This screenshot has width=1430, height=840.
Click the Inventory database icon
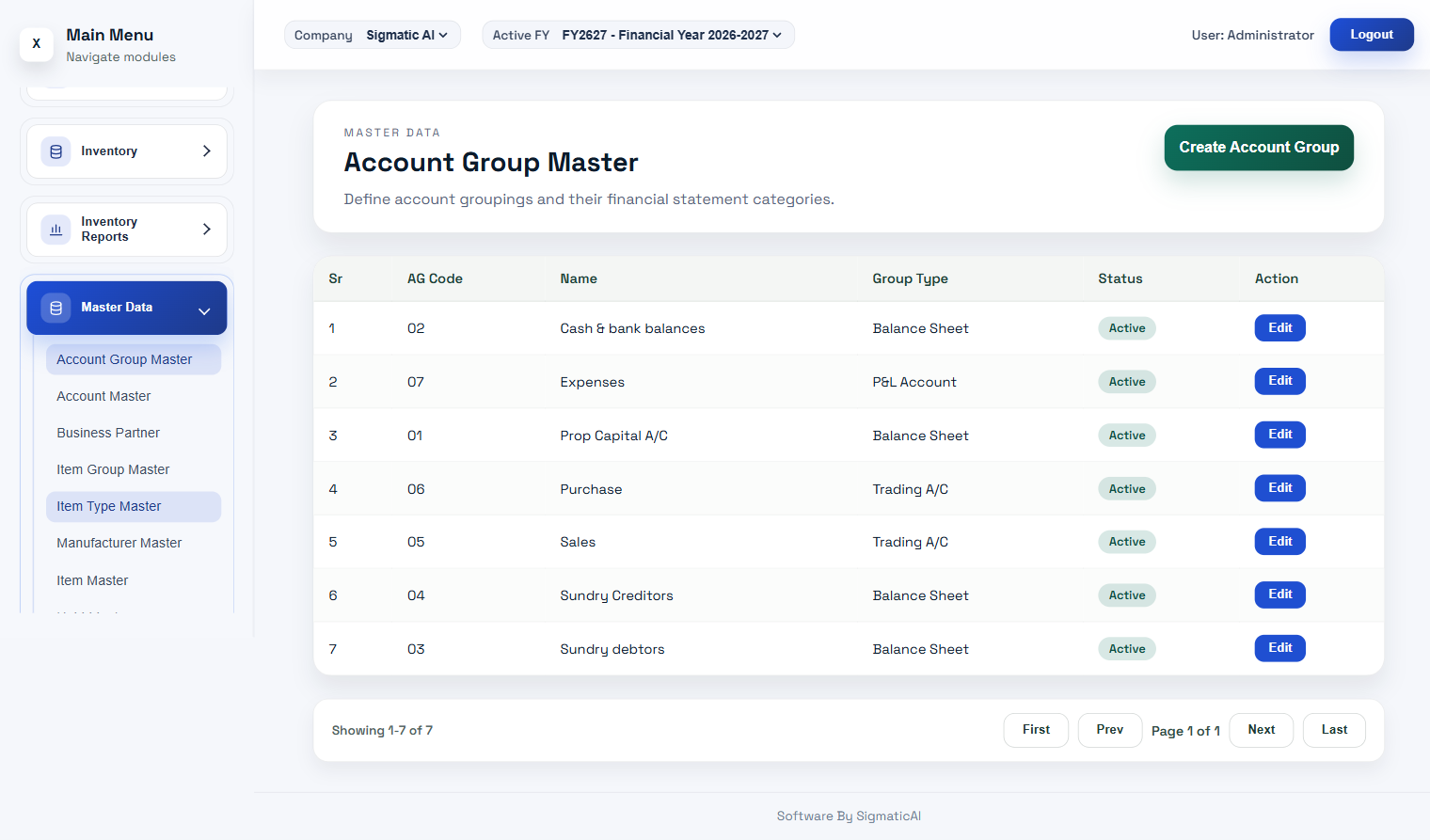pos(56,151)
